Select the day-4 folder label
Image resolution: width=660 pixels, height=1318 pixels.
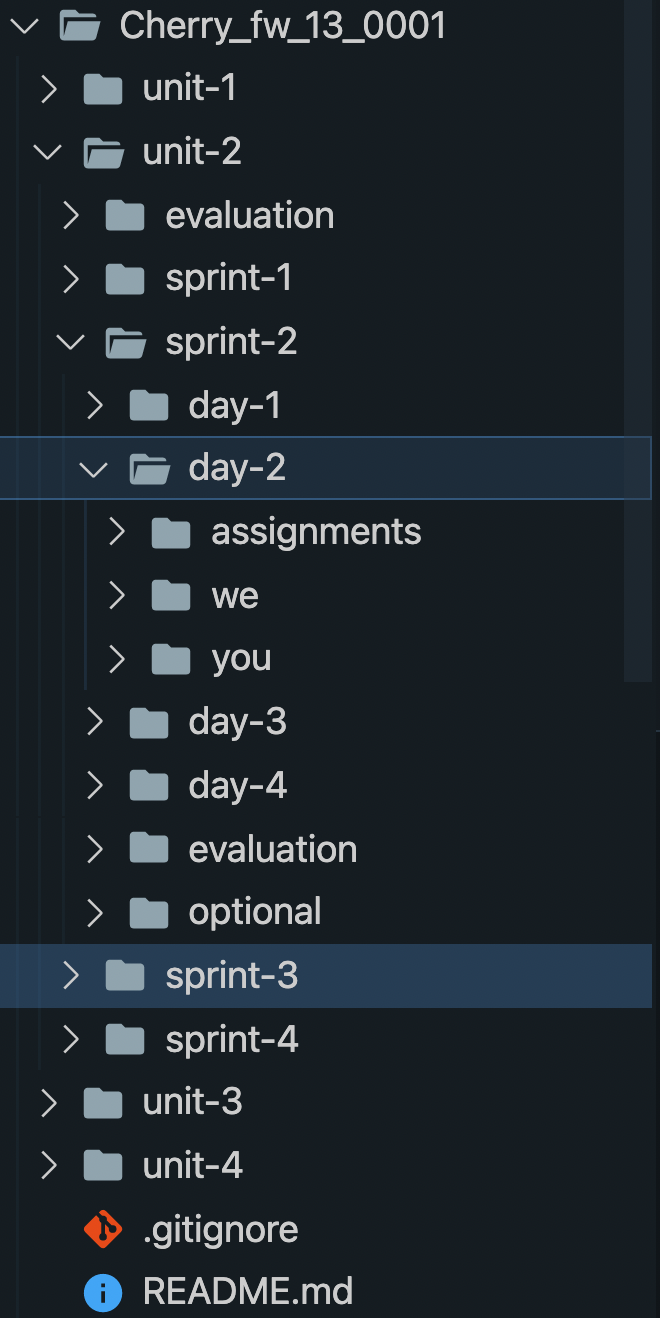(x=237, y=786)
